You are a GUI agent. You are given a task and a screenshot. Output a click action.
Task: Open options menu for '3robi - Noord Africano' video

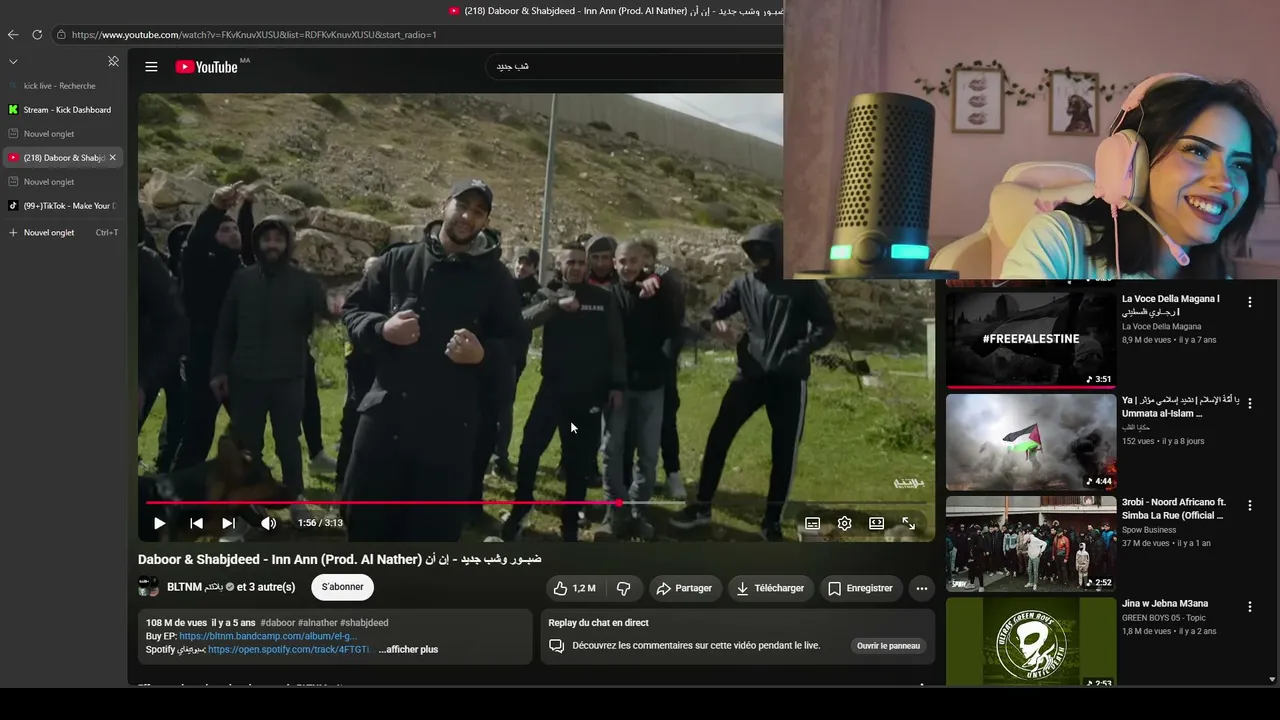[x=1249, y=505]
